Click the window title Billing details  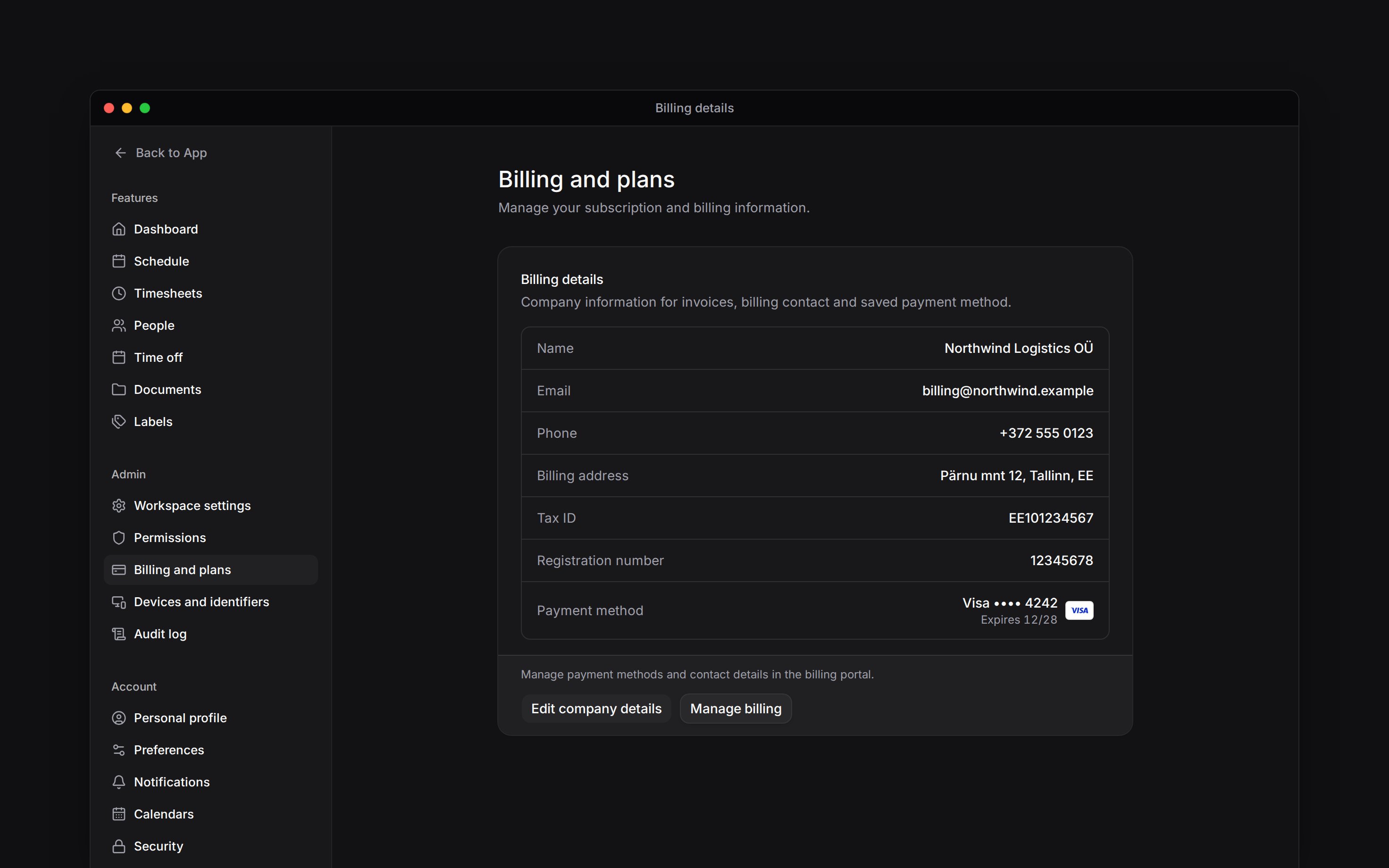point(694,108)
